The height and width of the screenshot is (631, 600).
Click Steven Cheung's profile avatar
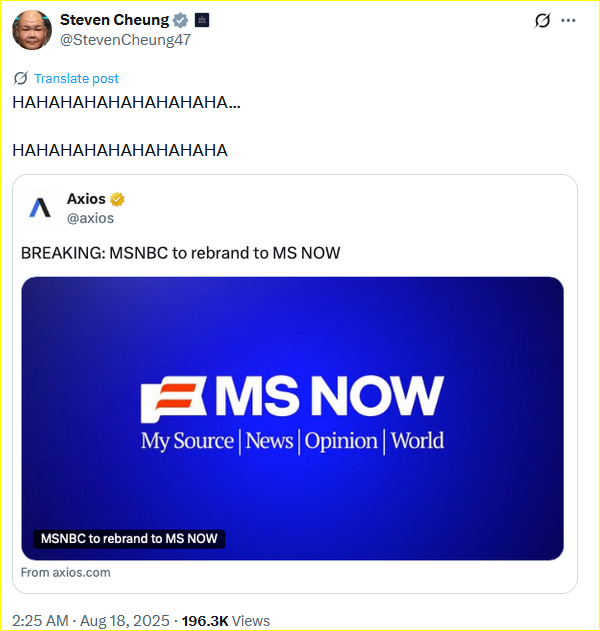click(x=32, y=30)
